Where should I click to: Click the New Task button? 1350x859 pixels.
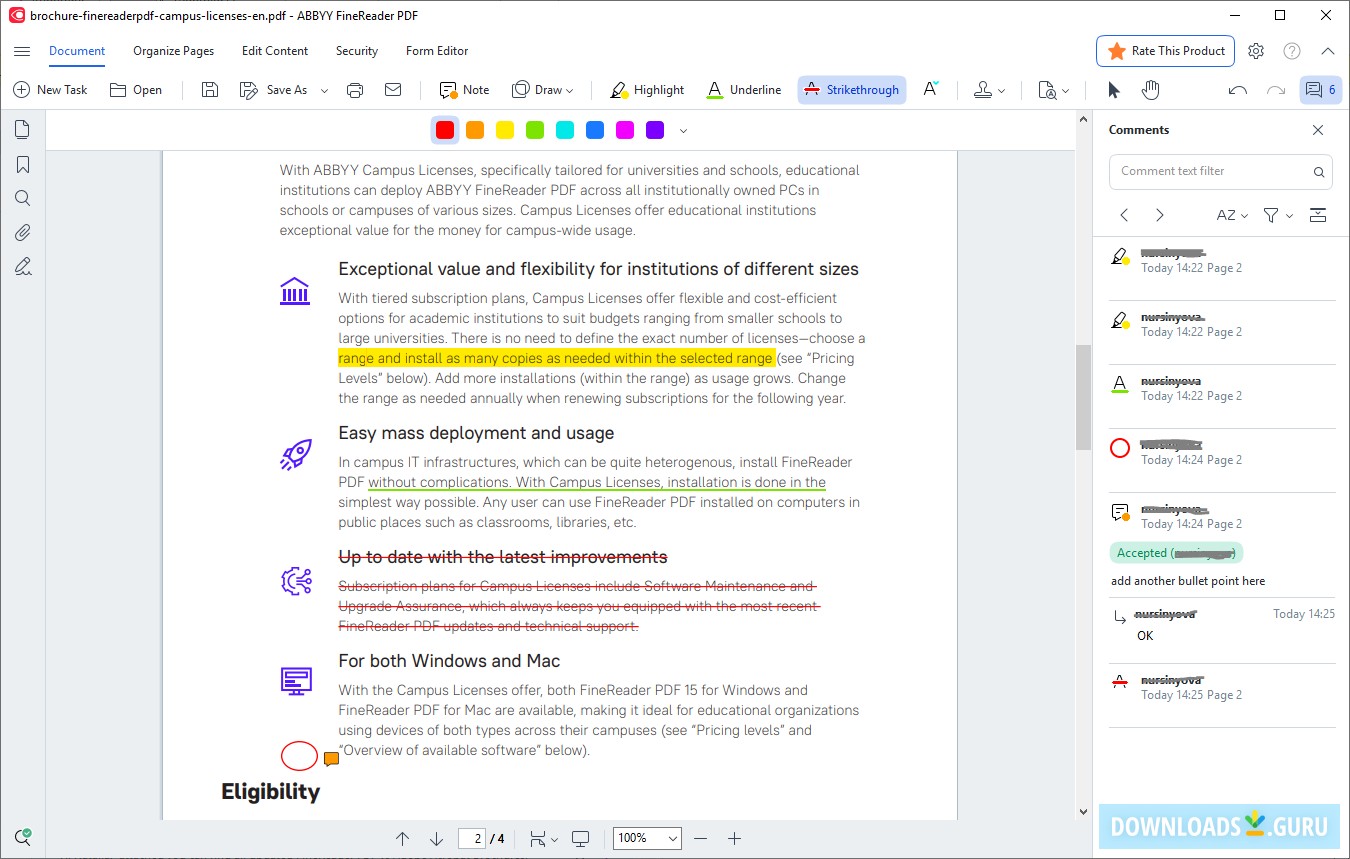[x=50, y=90]
